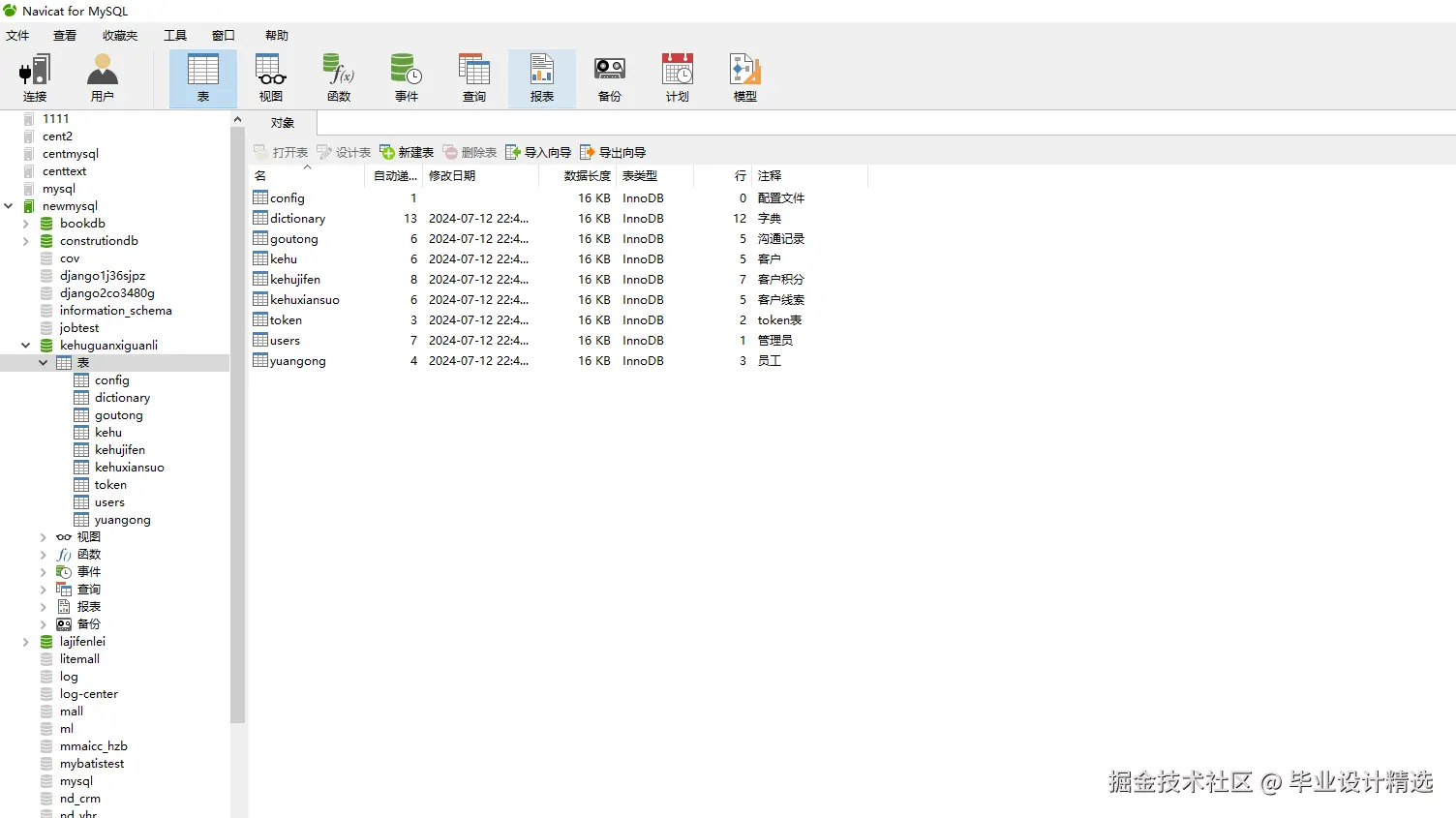The height and width of the screenshot is (818, 1456).
Task: Click 设计表 design table button
Action: 344,152
